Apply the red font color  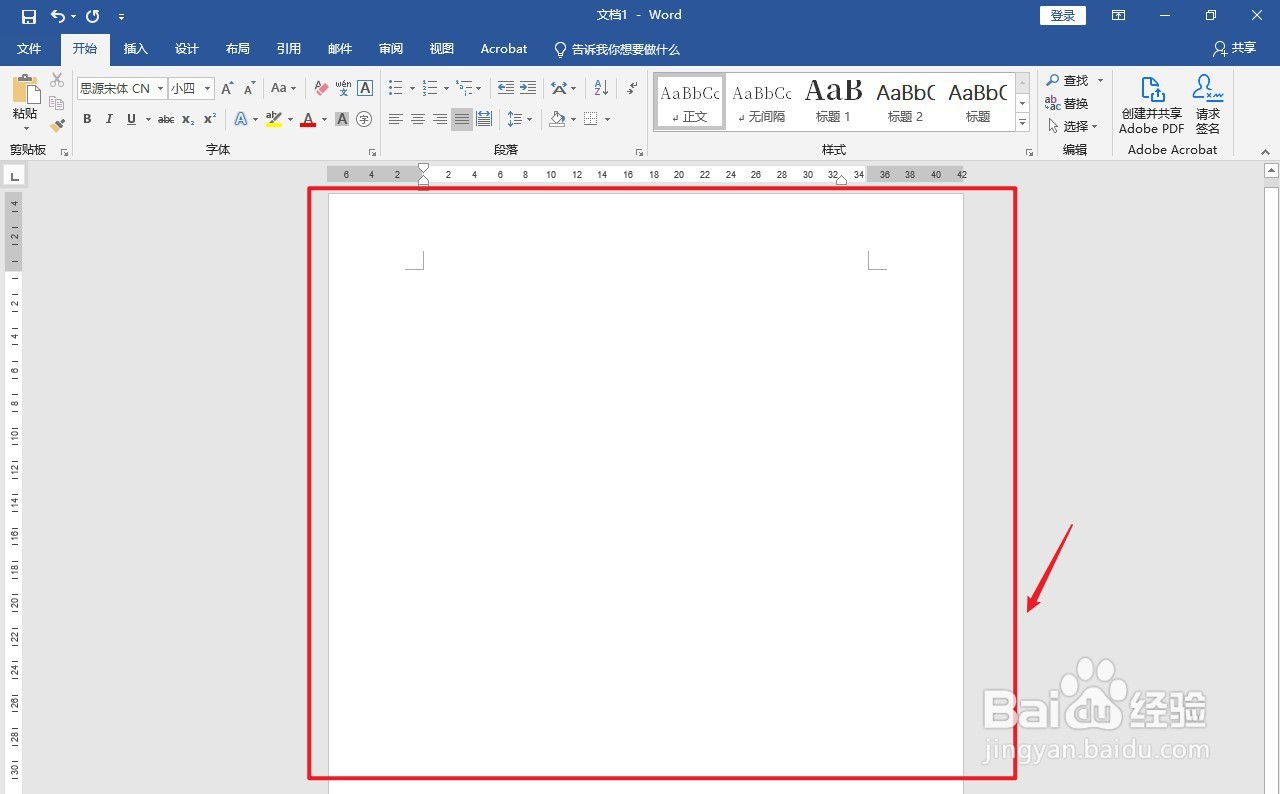click(x=308, y=119)
